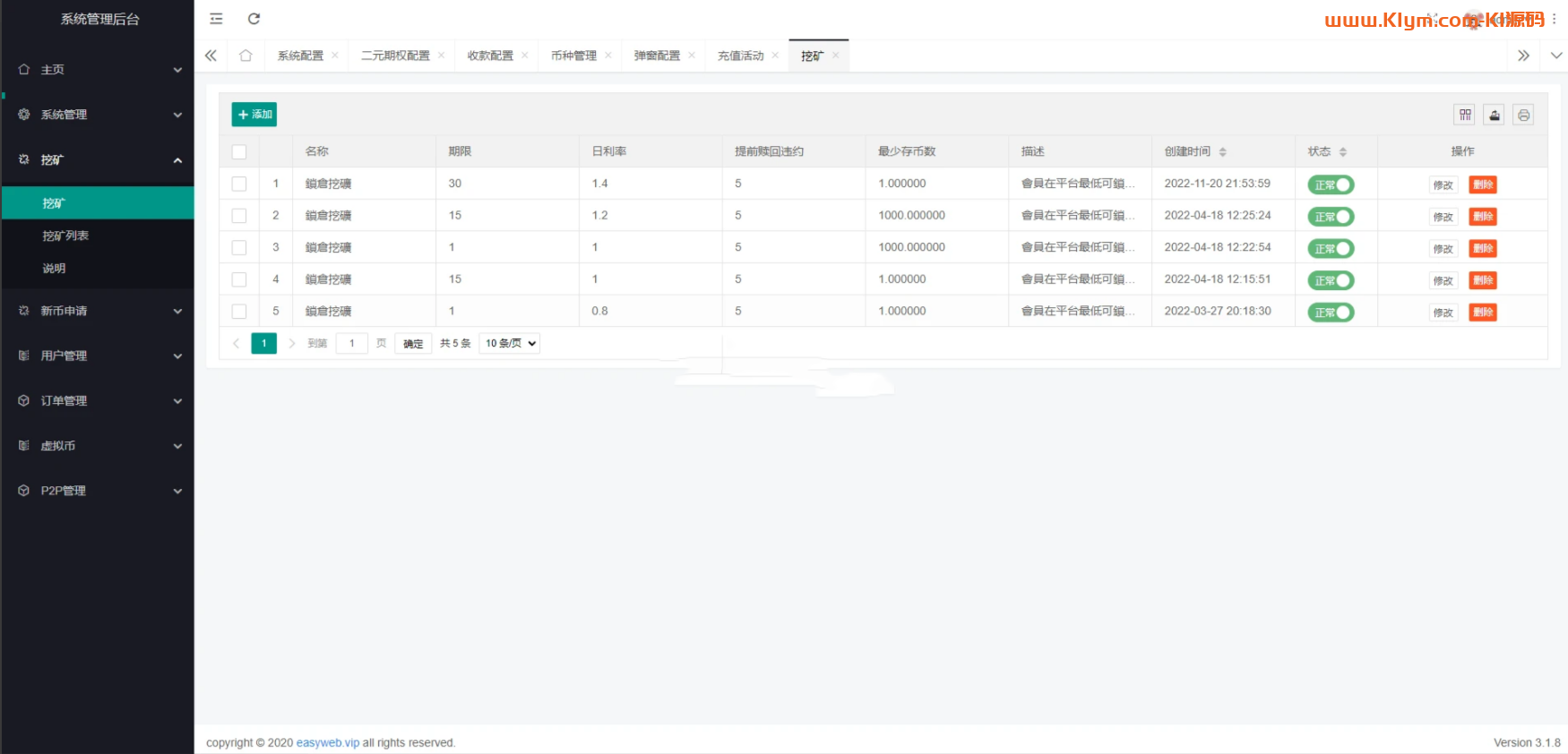
Task: Collapse the sidebar with the menu fold icon
Action: coord(216,19)
